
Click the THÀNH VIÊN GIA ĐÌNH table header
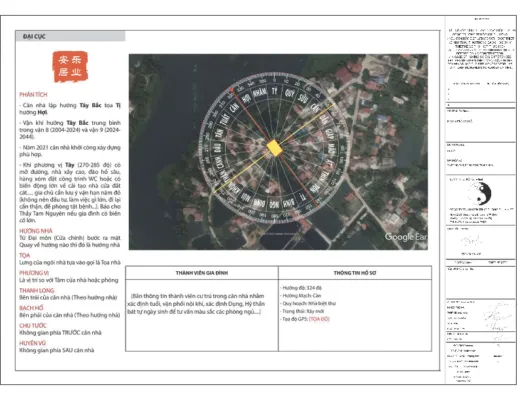202,273
